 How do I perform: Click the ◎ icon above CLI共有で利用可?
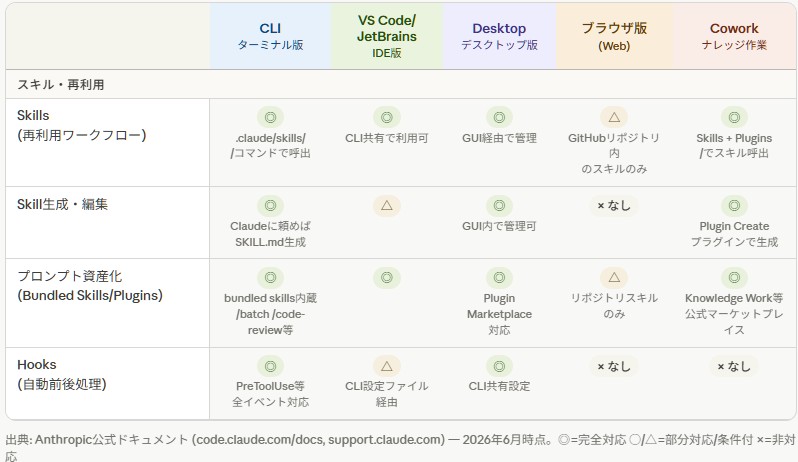point(387,118)
